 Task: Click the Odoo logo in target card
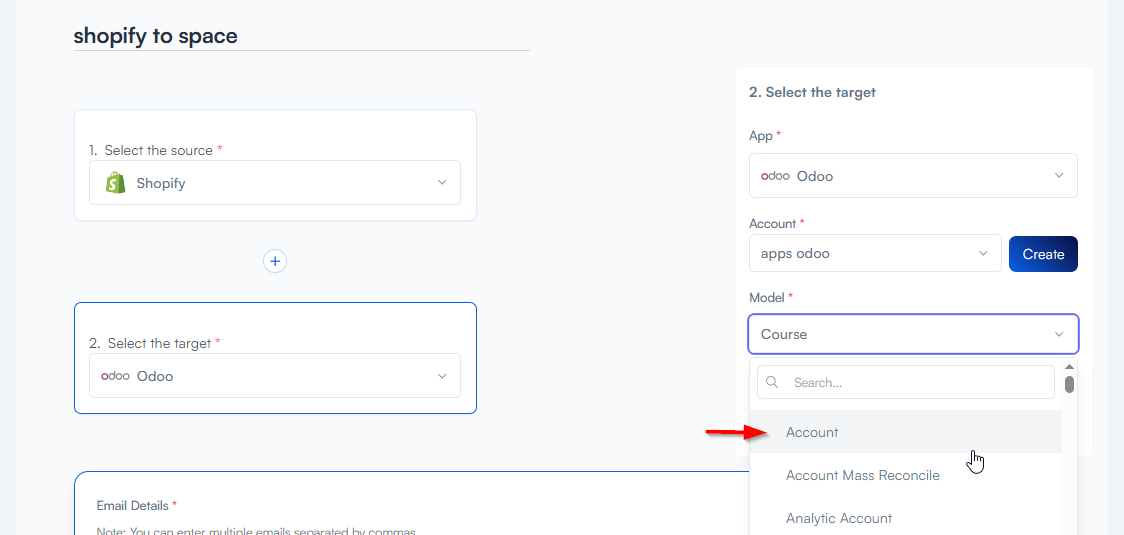(116, 376)
